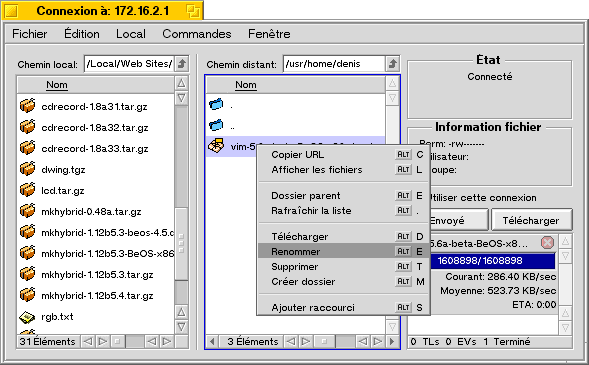Select the remote parent folder ".." icon
The image size is (589, 365).
click(216, 125)
